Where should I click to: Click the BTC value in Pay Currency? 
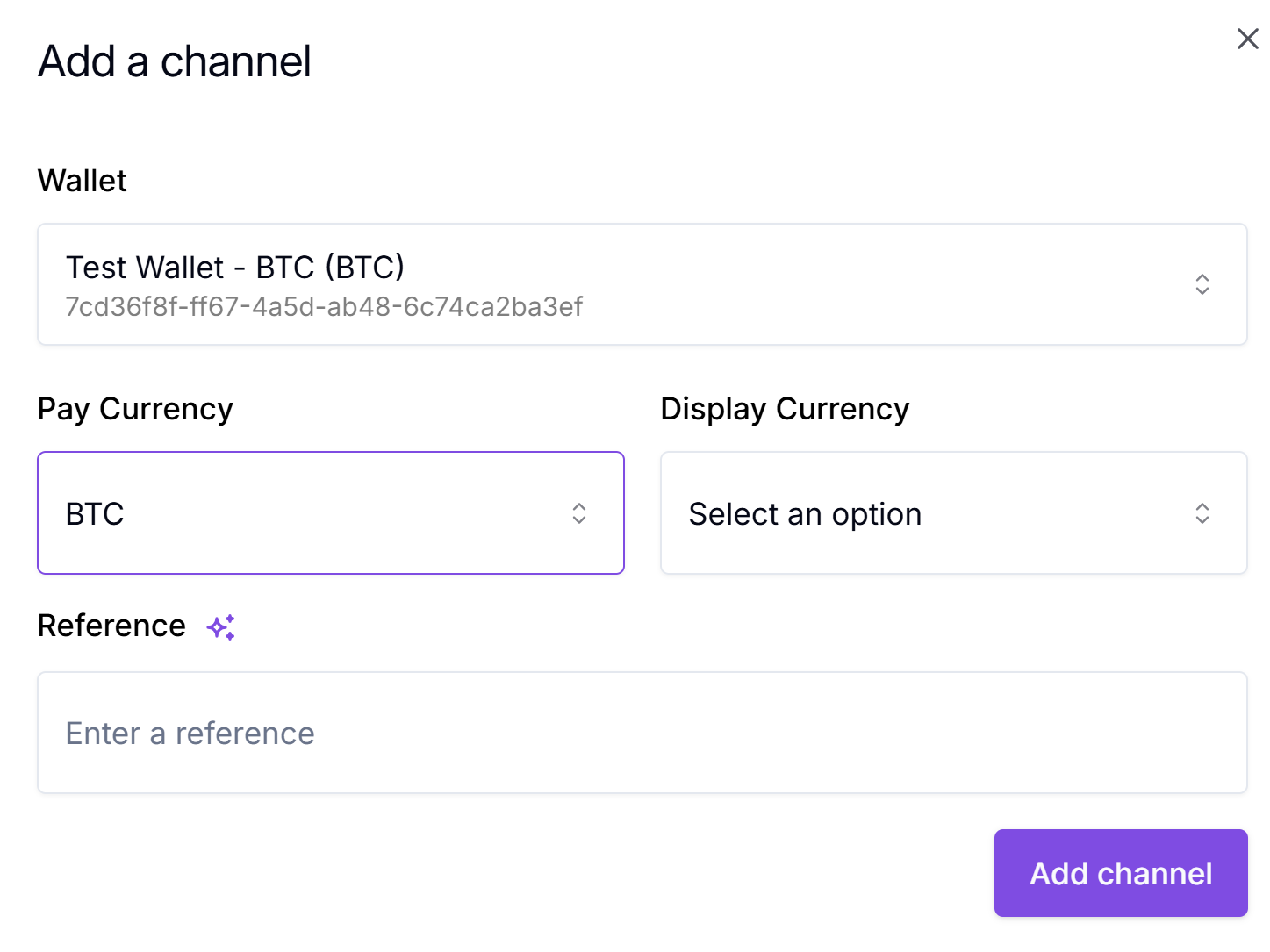pos(95,514)
